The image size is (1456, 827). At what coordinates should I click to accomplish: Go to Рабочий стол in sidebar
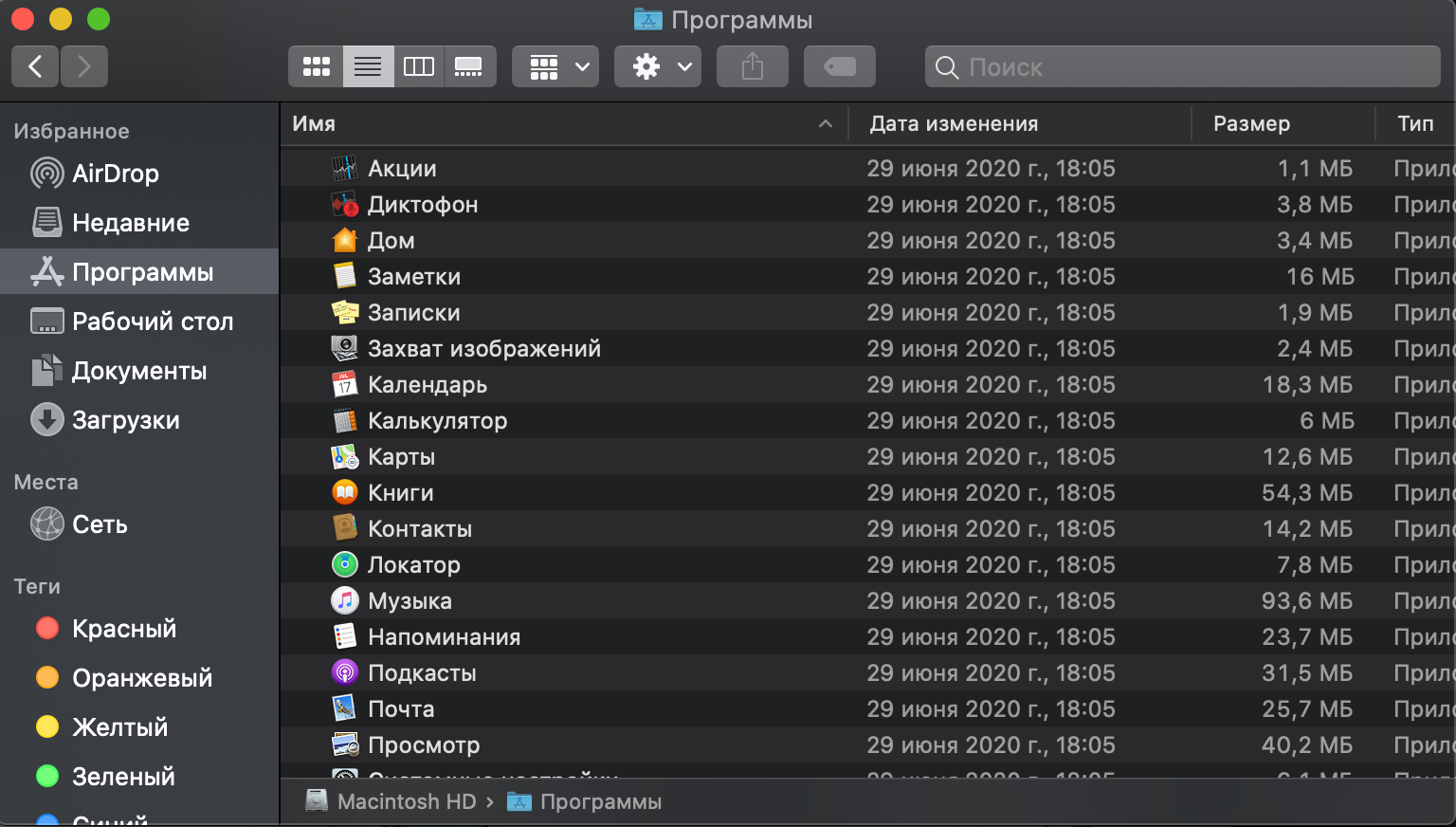point(139,322)
